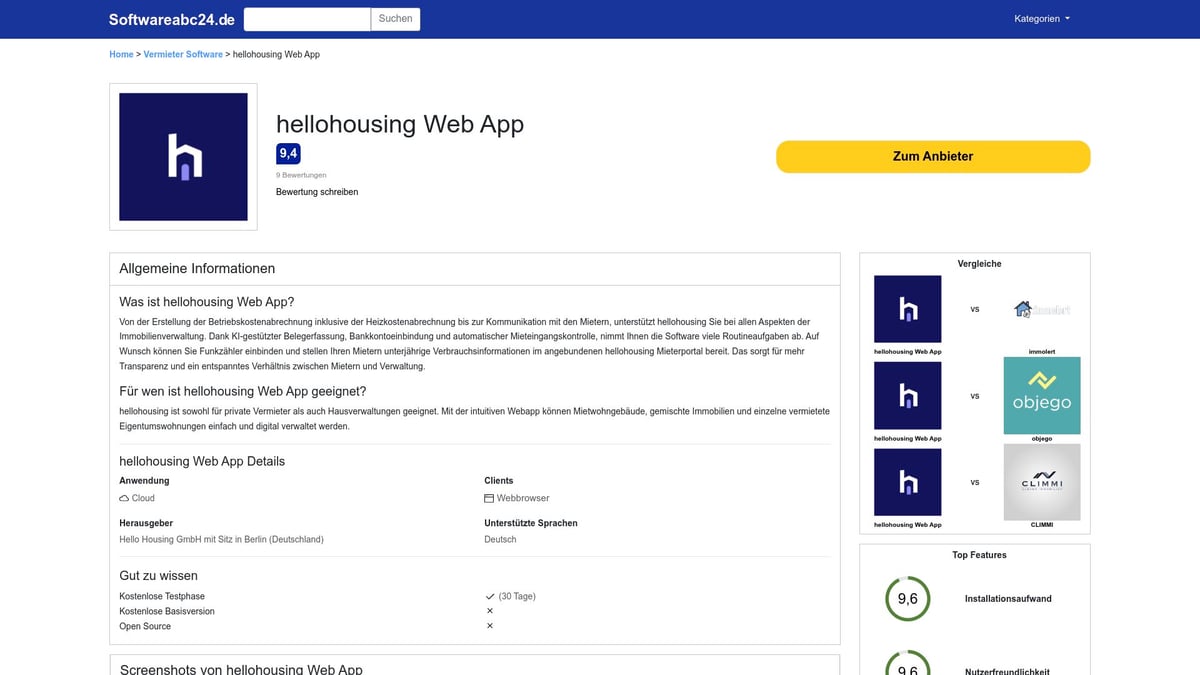
Task: Click the cross beside Kostenlose Basisversion
Action: pyautogui.click(x=489, y=609)
